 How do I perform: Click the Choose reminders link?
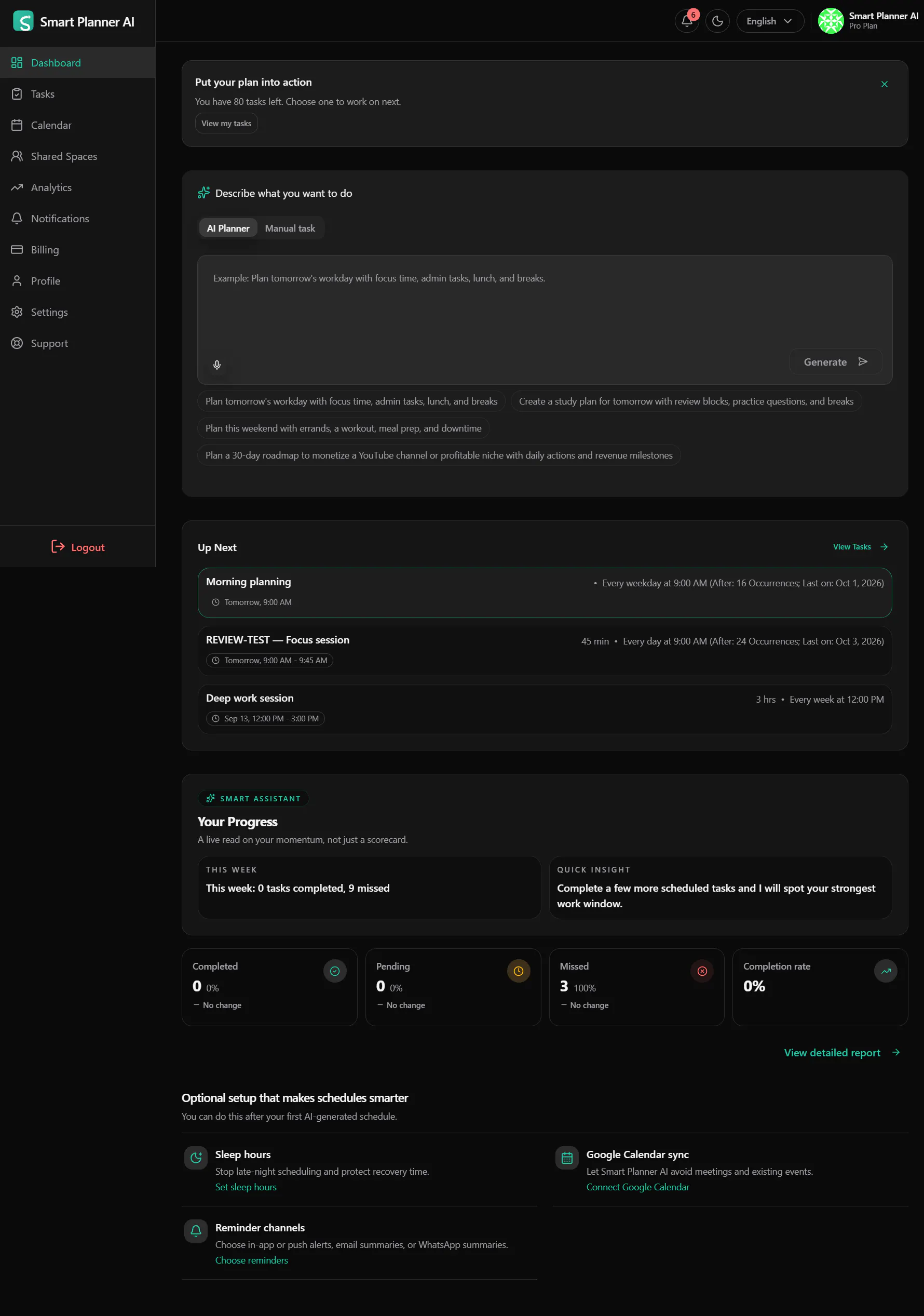point(251,1260)
